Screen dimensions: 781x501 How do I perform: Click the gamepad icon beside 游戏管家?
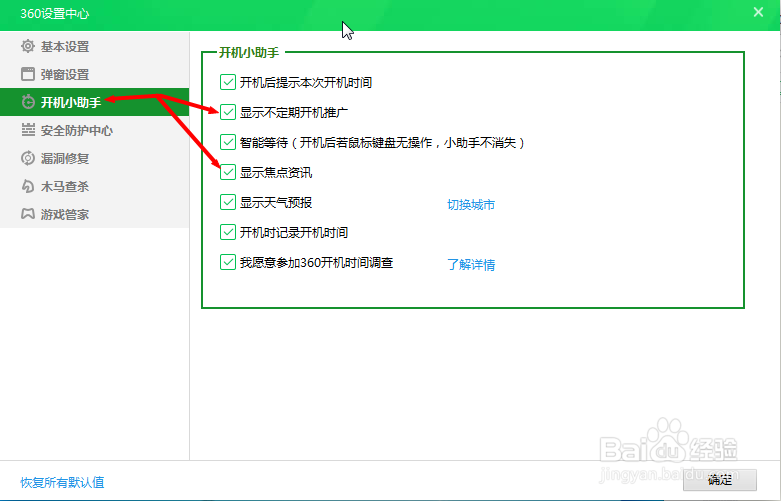point(28,214)
